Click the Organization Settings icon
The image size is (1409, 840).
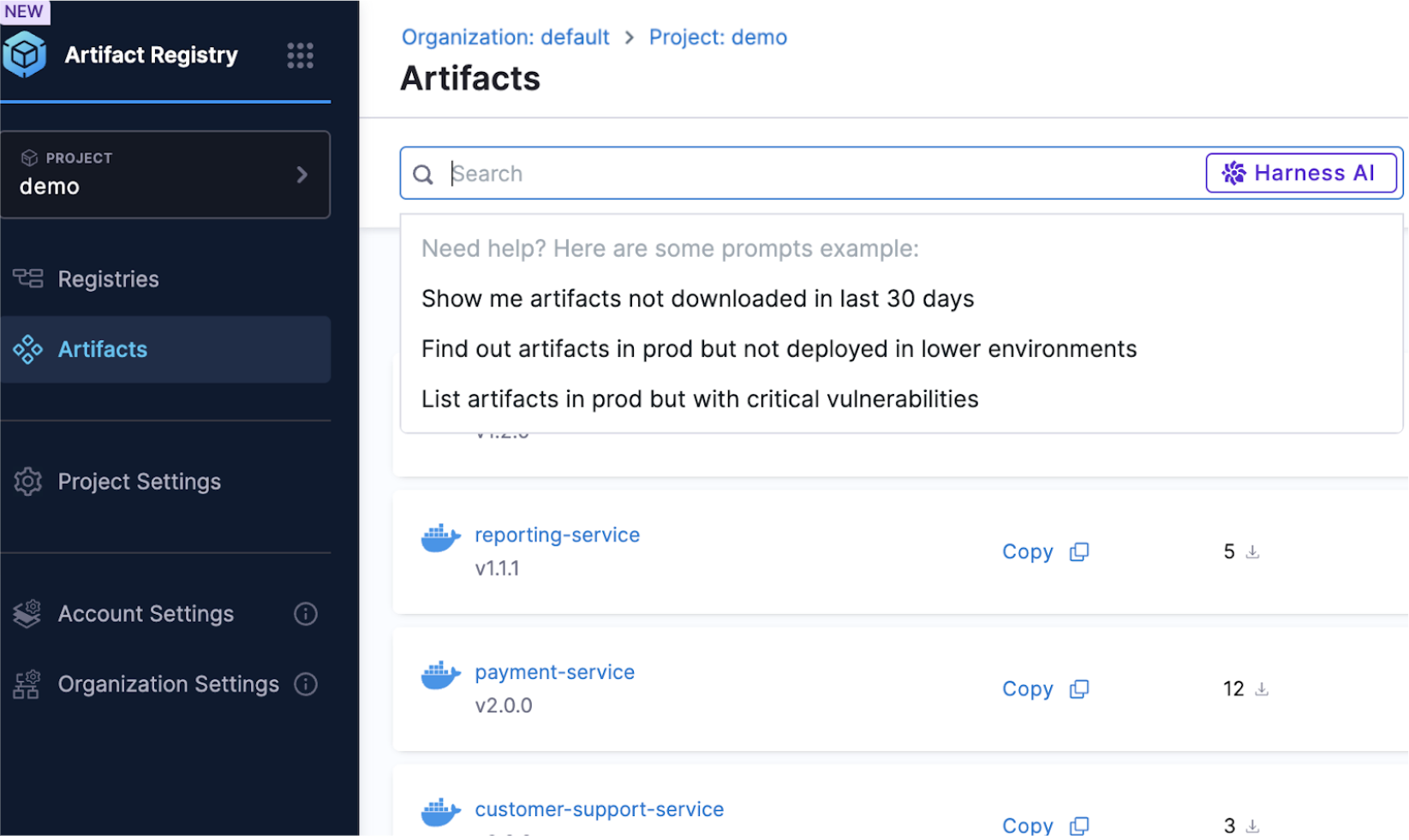point(27,684)
